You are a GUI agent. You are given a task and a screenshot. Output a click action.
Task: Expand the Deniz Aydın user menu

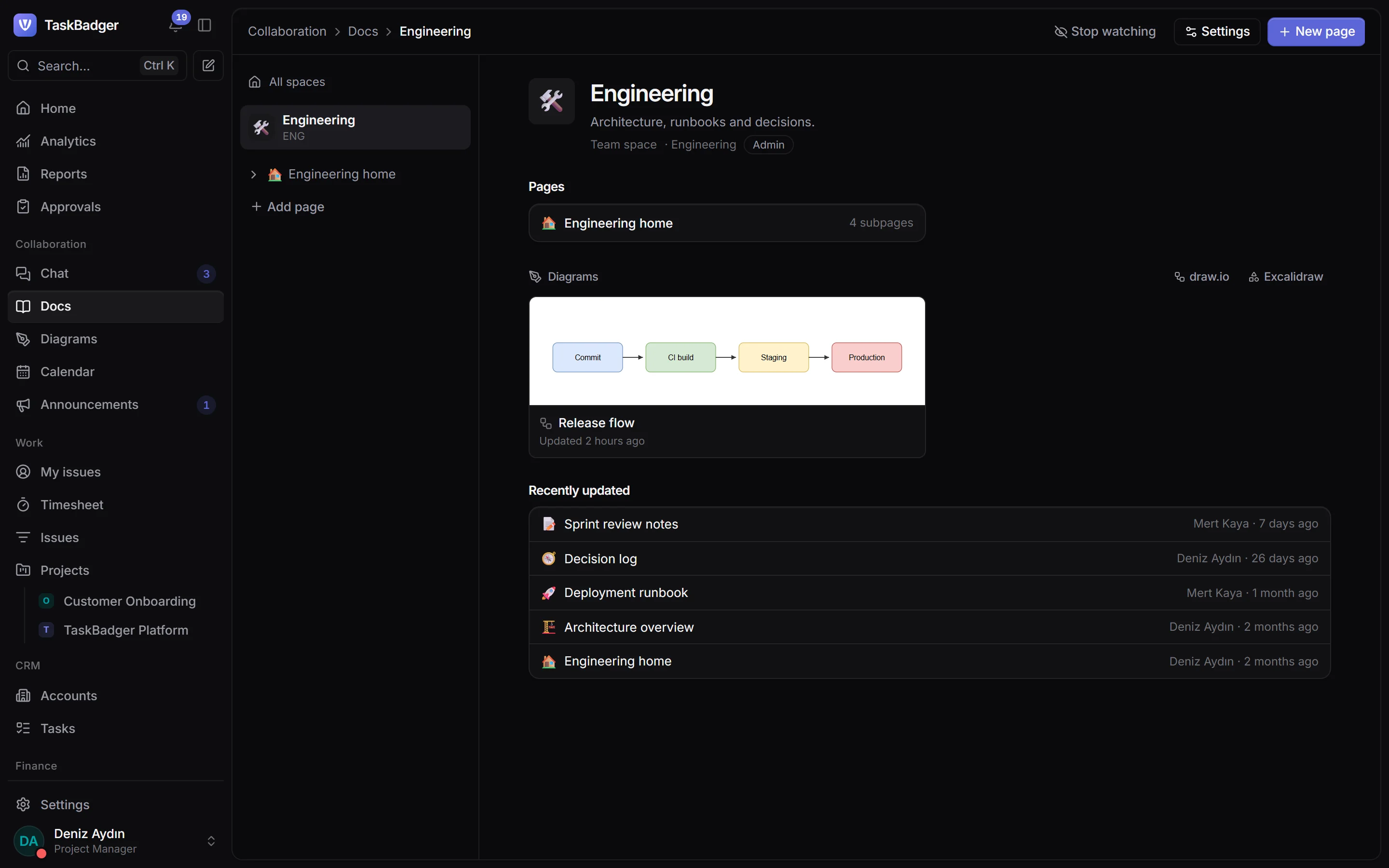(115, 841)
